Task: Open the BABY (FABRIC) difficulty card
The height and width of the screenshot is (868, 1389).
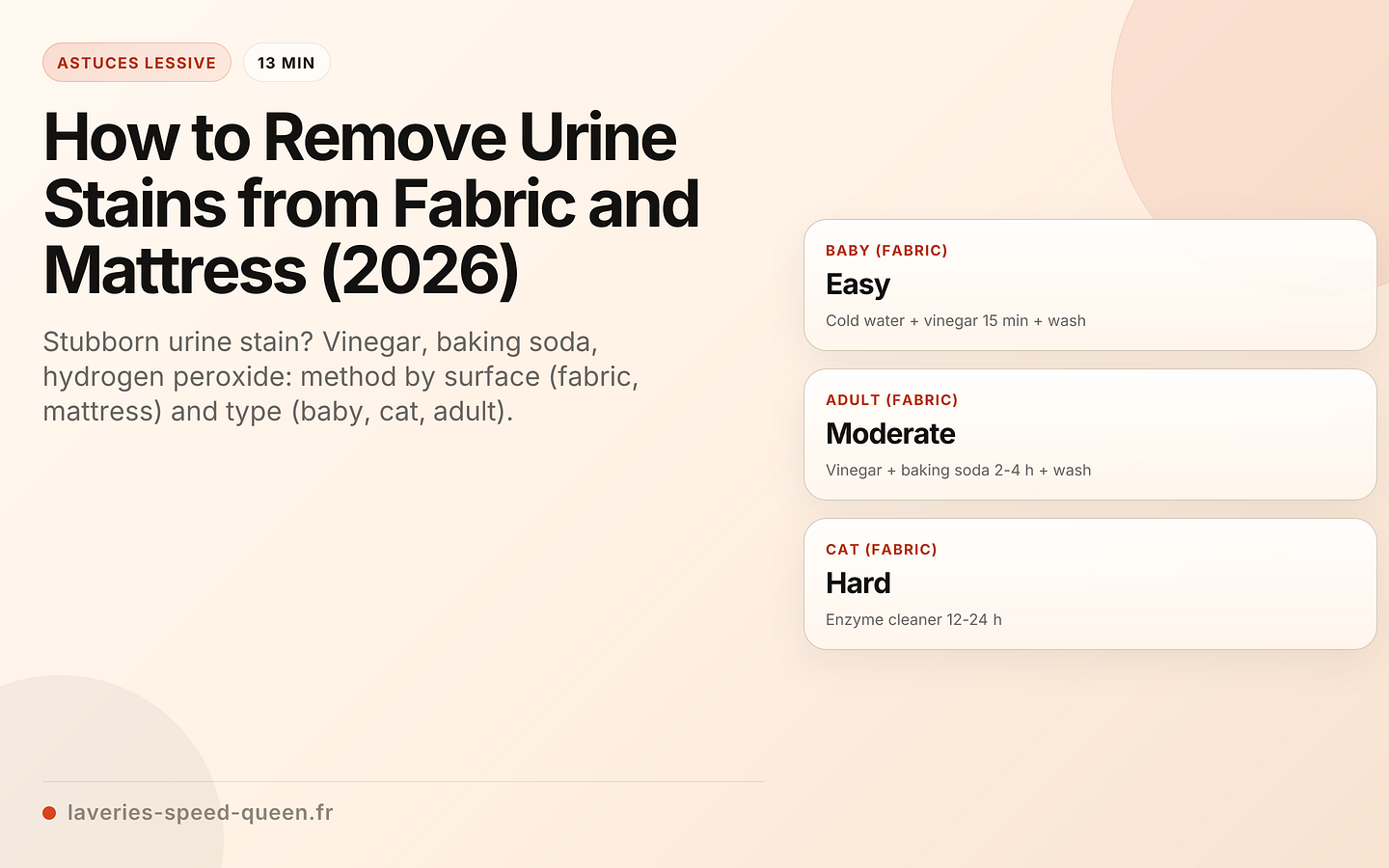Action: click(x=1090, y=285)
